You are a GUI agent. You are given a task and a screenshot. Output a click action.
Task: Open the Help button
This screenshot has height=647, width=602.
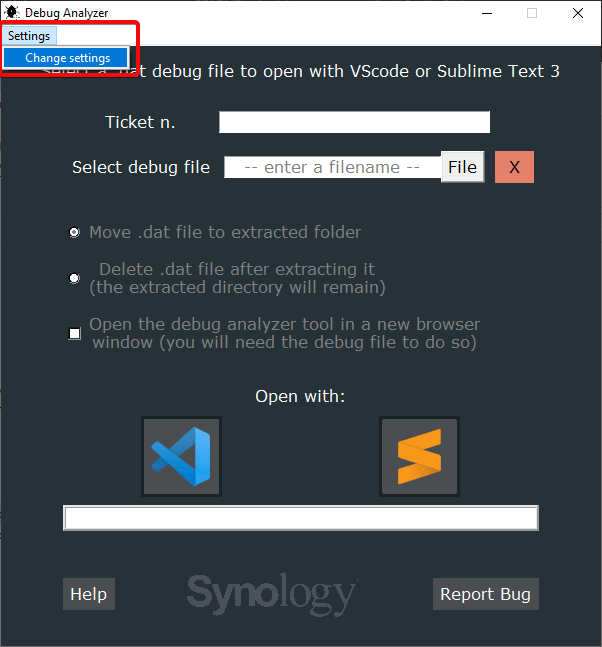(x=89, y=594)
